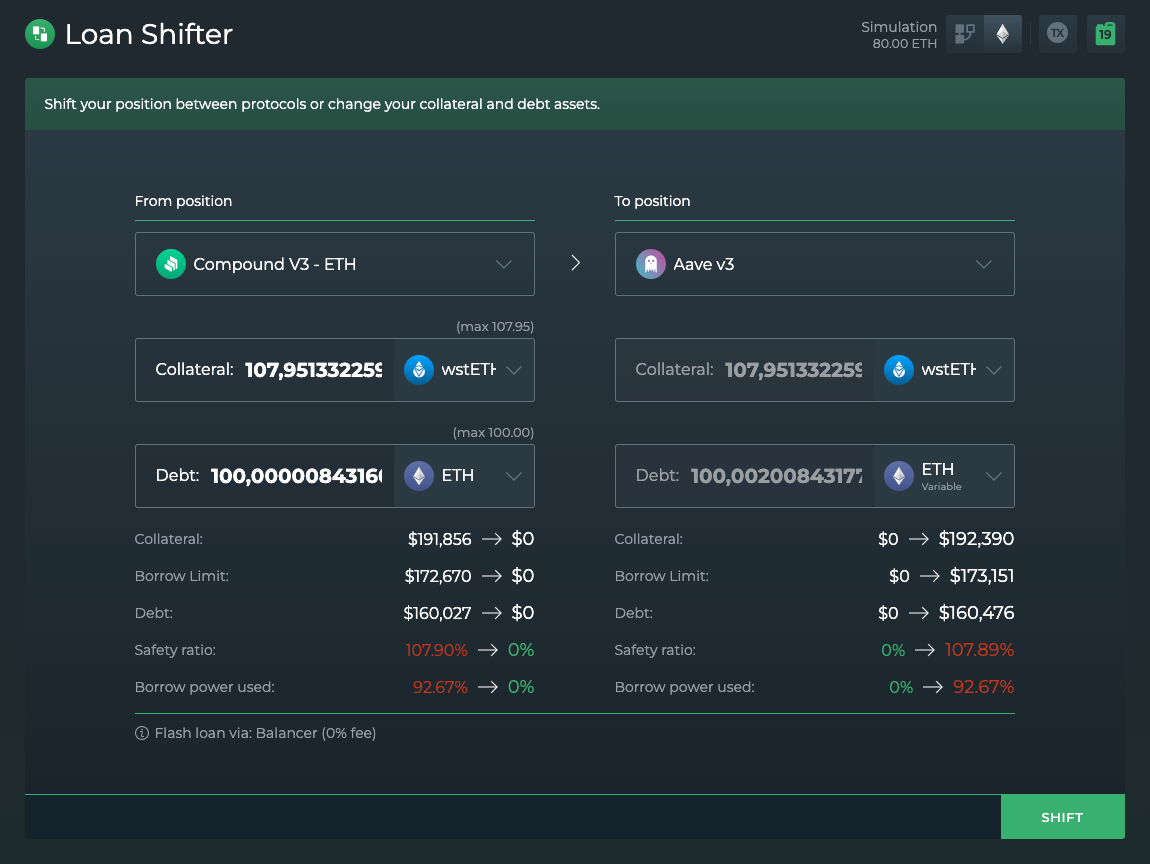
Task: Click the ETH token icon in To debt
Action: pyautogui.click(x=898, y=475)
